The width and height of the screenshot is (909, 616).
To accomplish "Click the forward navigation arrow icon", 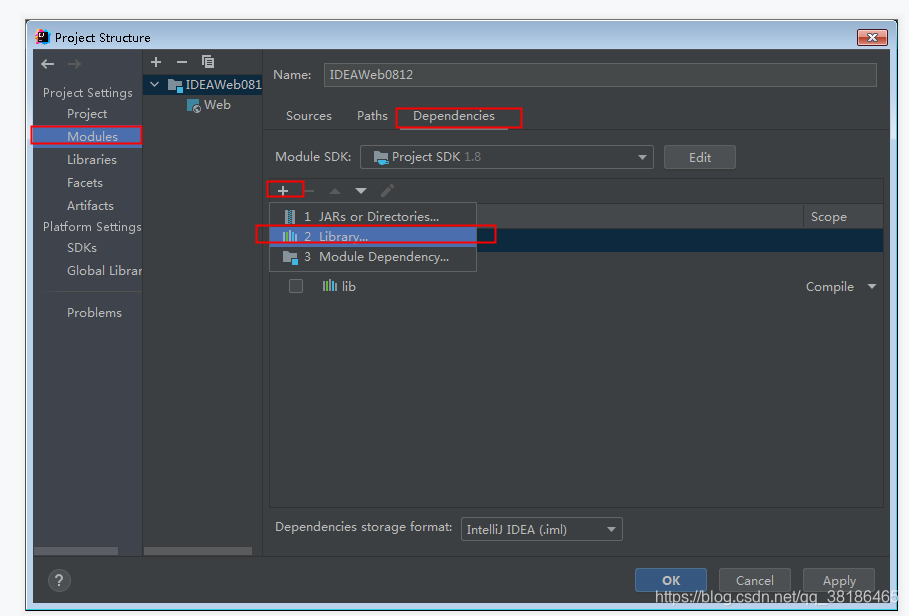I will (74, 64).
